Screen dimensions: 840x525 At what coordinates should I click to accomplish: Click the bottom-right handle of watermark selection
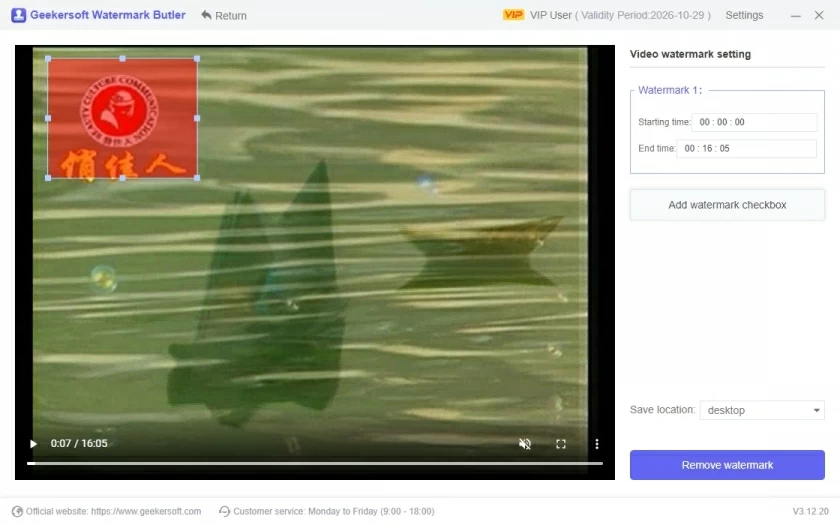pos(197,178)
